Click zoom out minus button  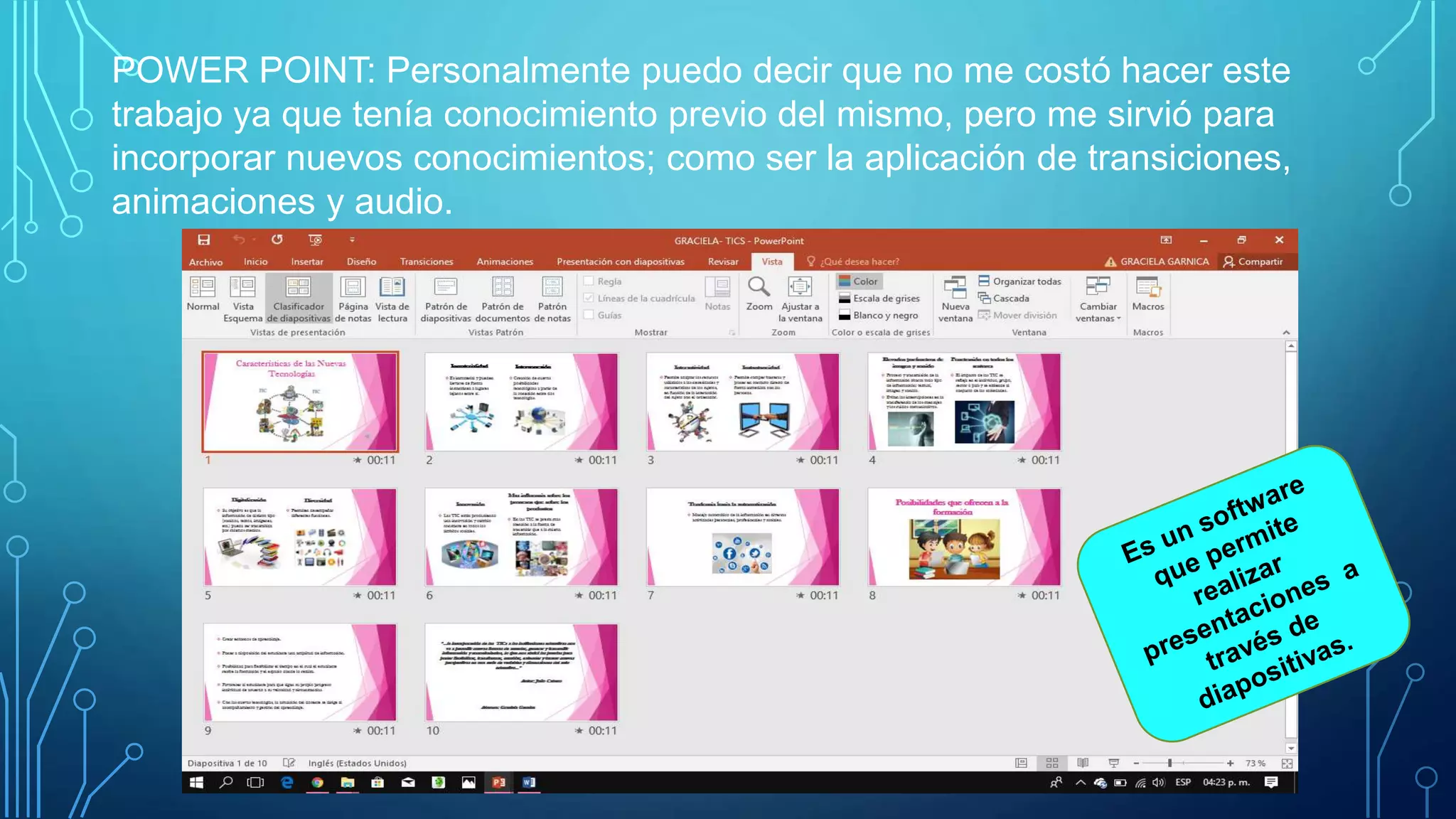1136,763
